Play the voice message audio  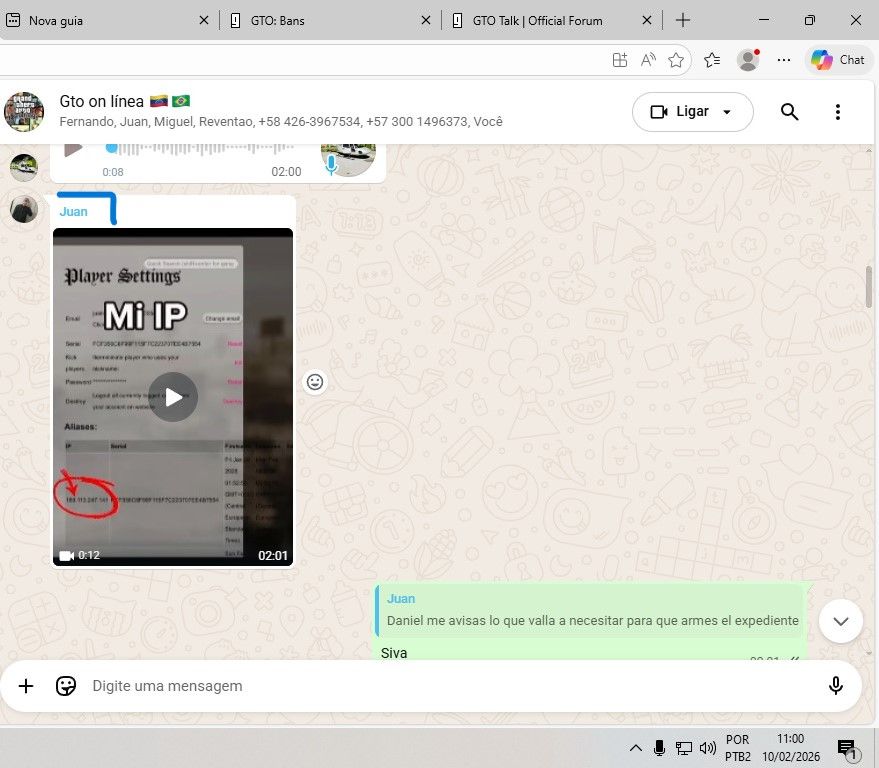[x=73, y=150]
